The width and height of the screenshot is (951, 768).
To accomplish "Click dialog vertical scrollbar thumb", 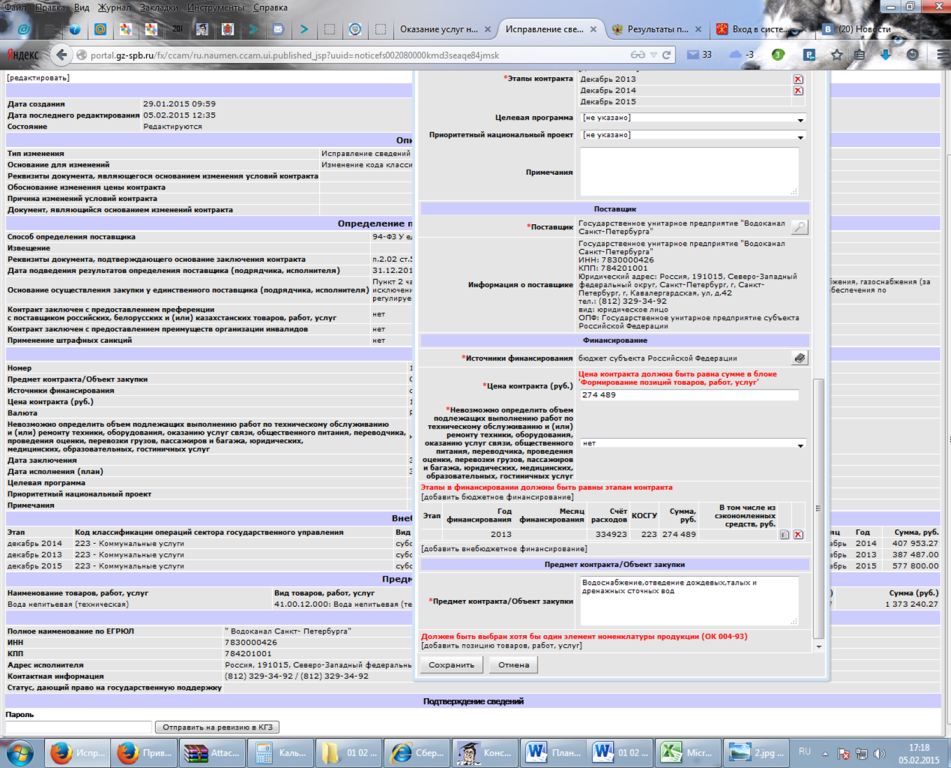I will pos(818,508).
